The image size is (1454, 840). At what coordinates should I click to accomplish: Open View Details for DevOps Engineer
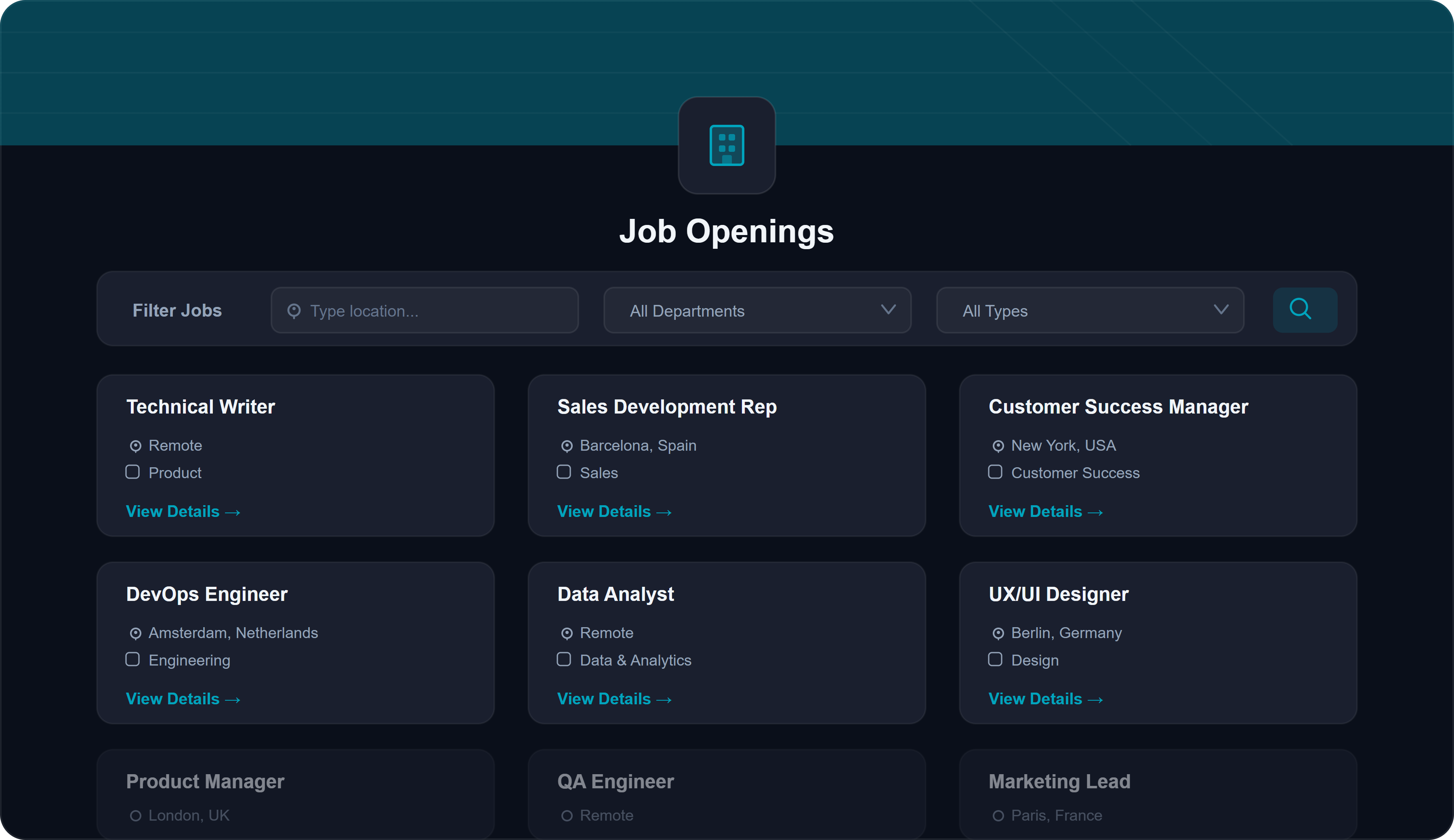click(183, 699)
